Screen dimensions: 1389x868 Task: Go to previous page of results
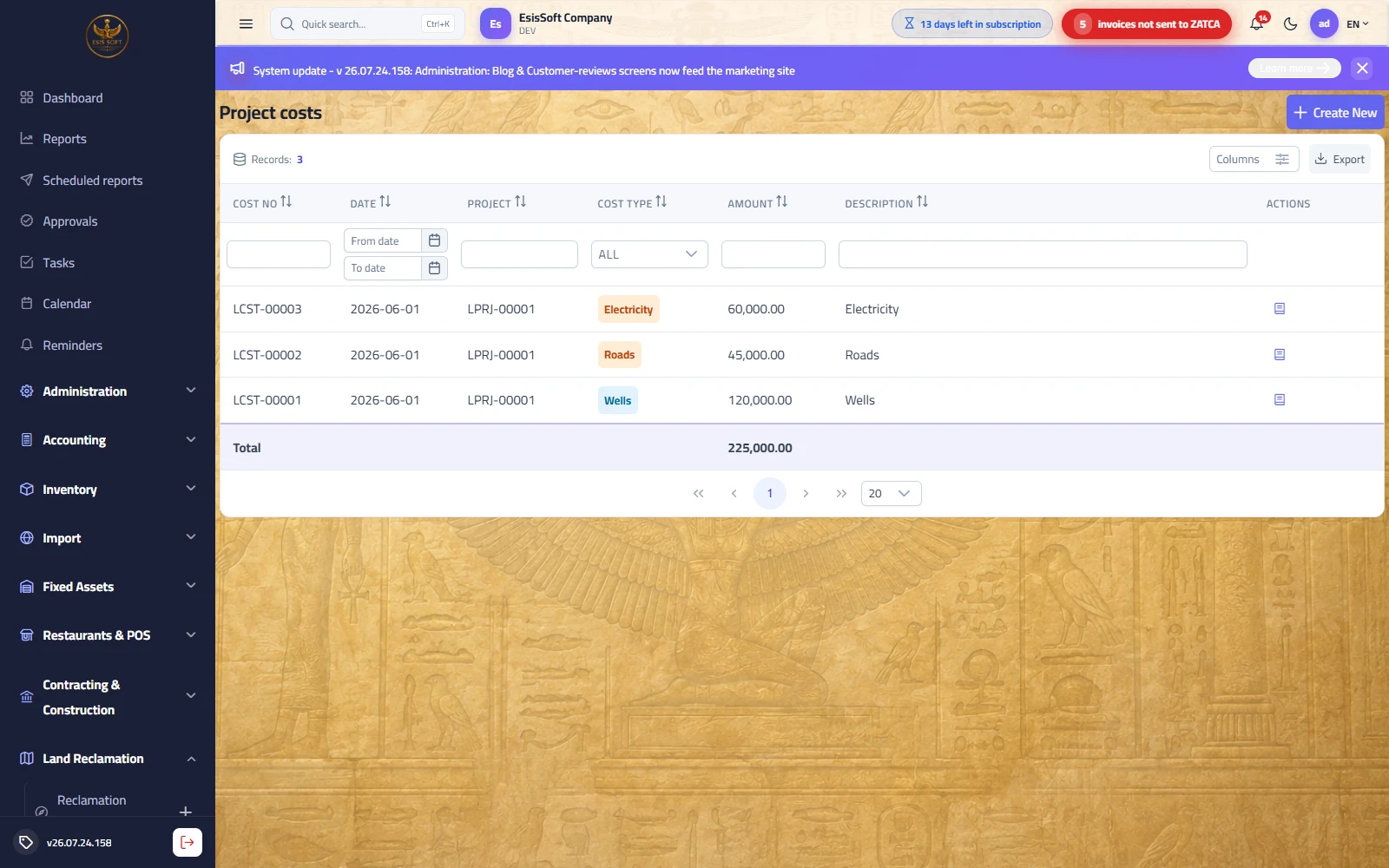734,493
